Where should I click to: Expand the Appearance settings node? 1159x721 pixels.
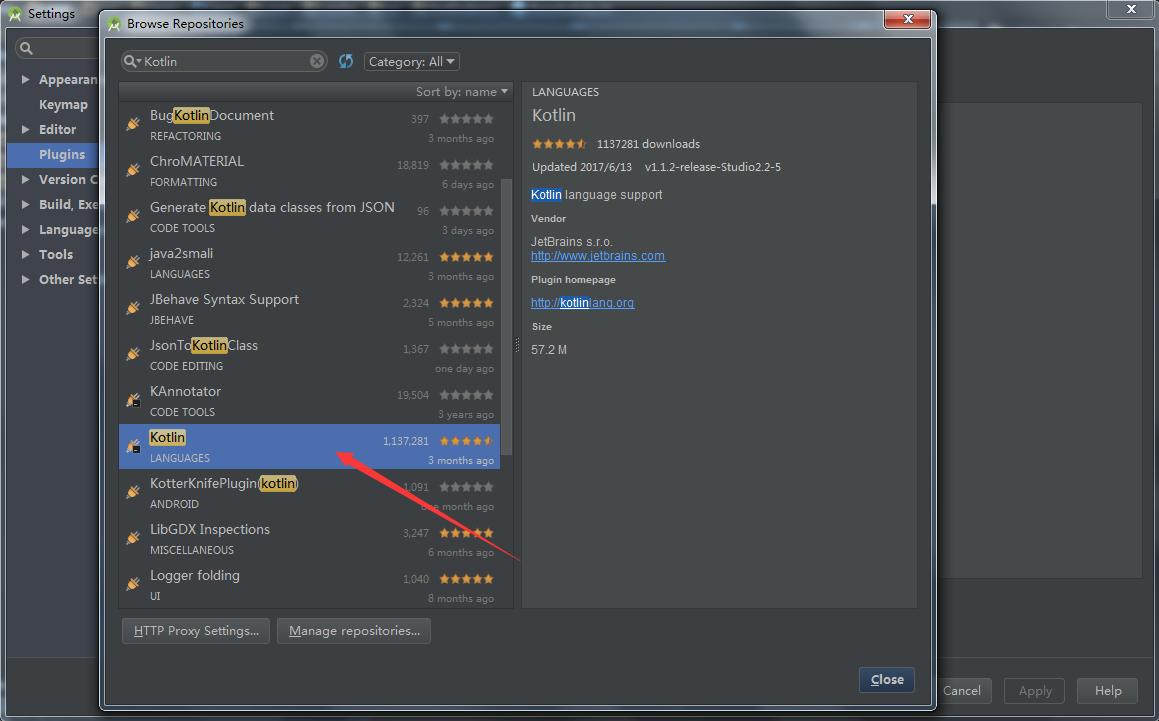pos(26,79)
